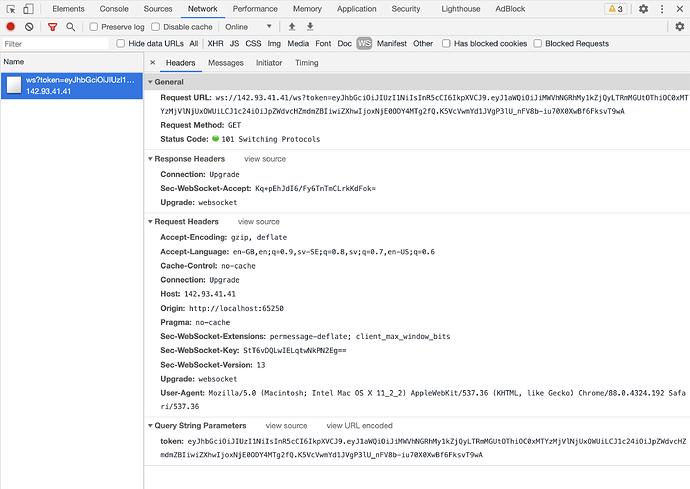The image size is (690, 489).
Task: Click the import HAR upload arrow
Action: (291, 27)
